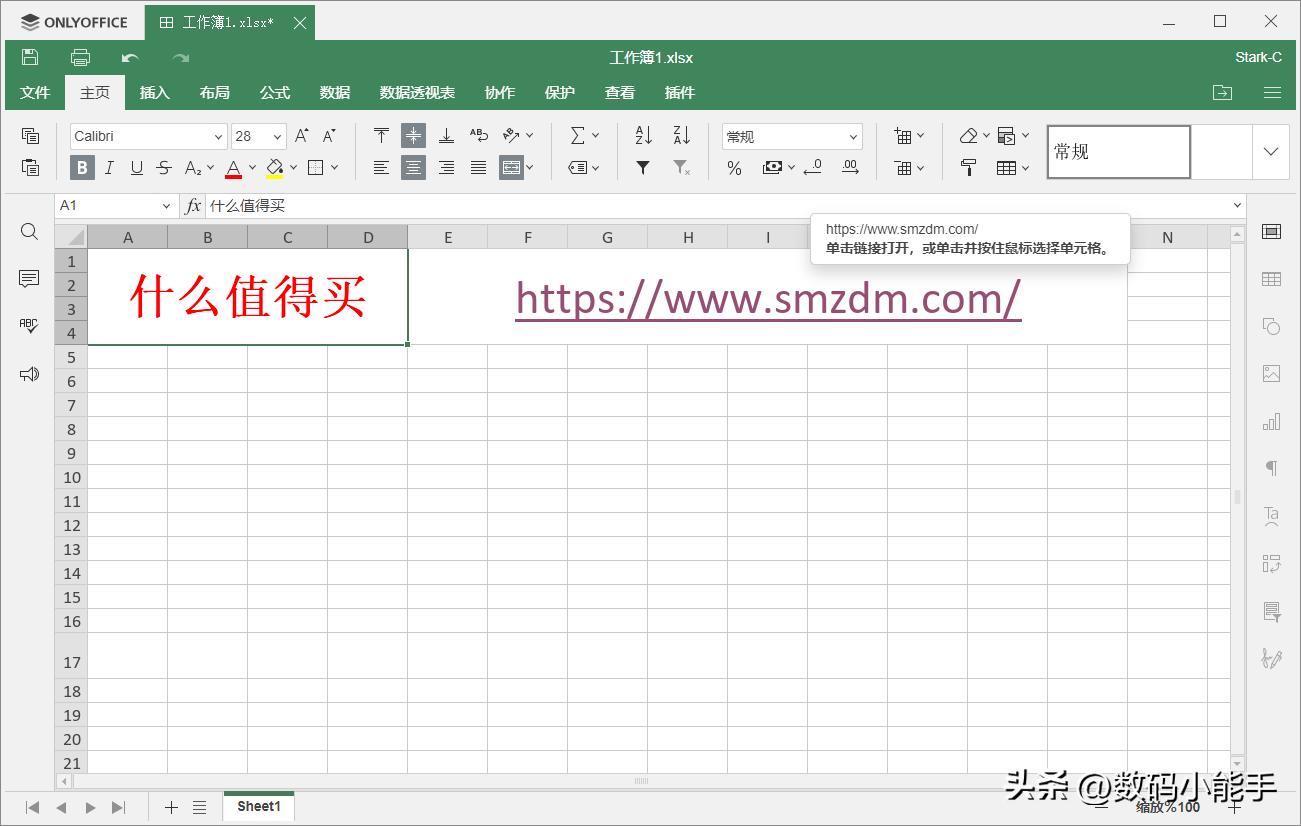The height and width of the screenshot is (826, 1301).
Task: Open Text Art settings in the right sidebar
Action: coord(1271,515)
